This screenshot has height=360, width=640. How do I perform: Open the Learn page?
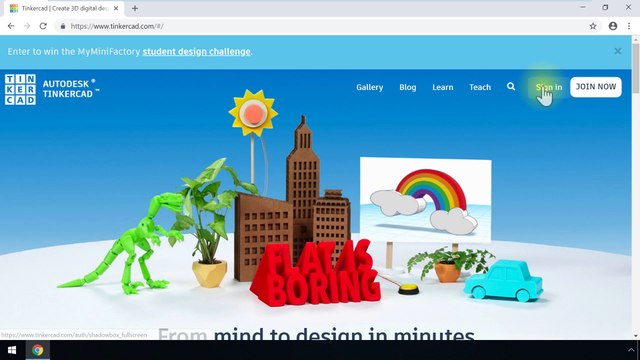pyautogui.click(x=443, y=87)
